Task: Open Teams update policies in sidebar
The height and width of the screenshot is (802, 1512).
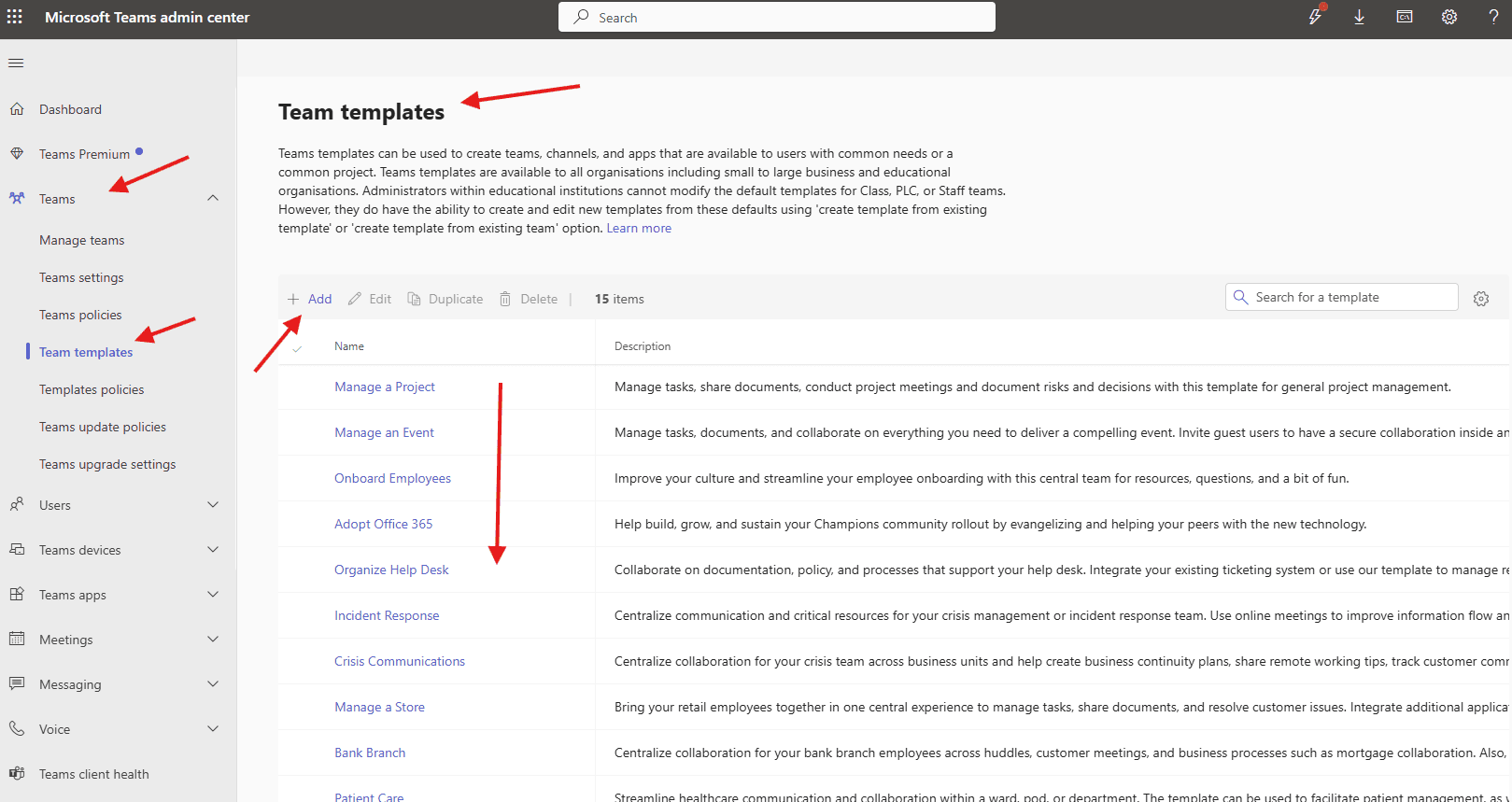Action: pyautogui.click(x=103, y=427)
